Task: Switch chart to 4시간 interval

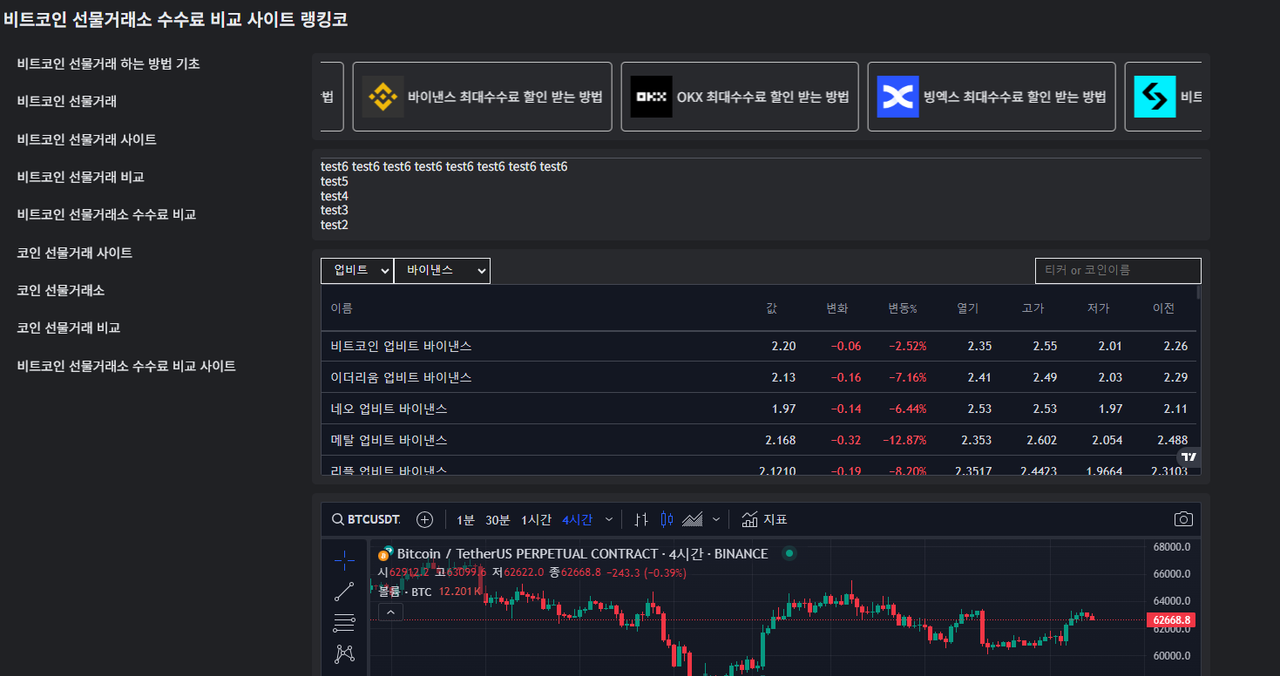Action: tap(577, 520)
